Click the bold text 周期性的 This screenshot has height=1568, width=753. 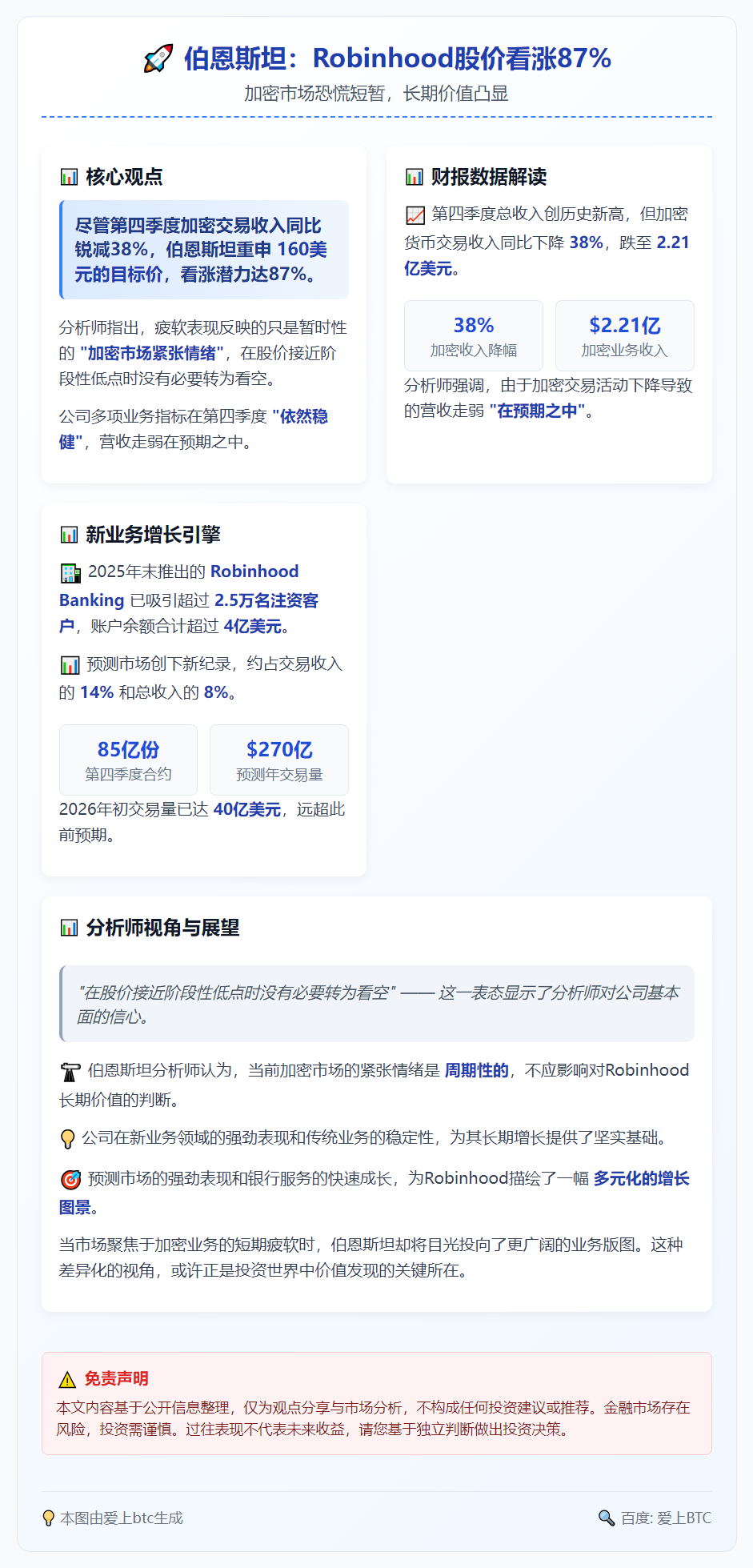[x=477, y=1070]
